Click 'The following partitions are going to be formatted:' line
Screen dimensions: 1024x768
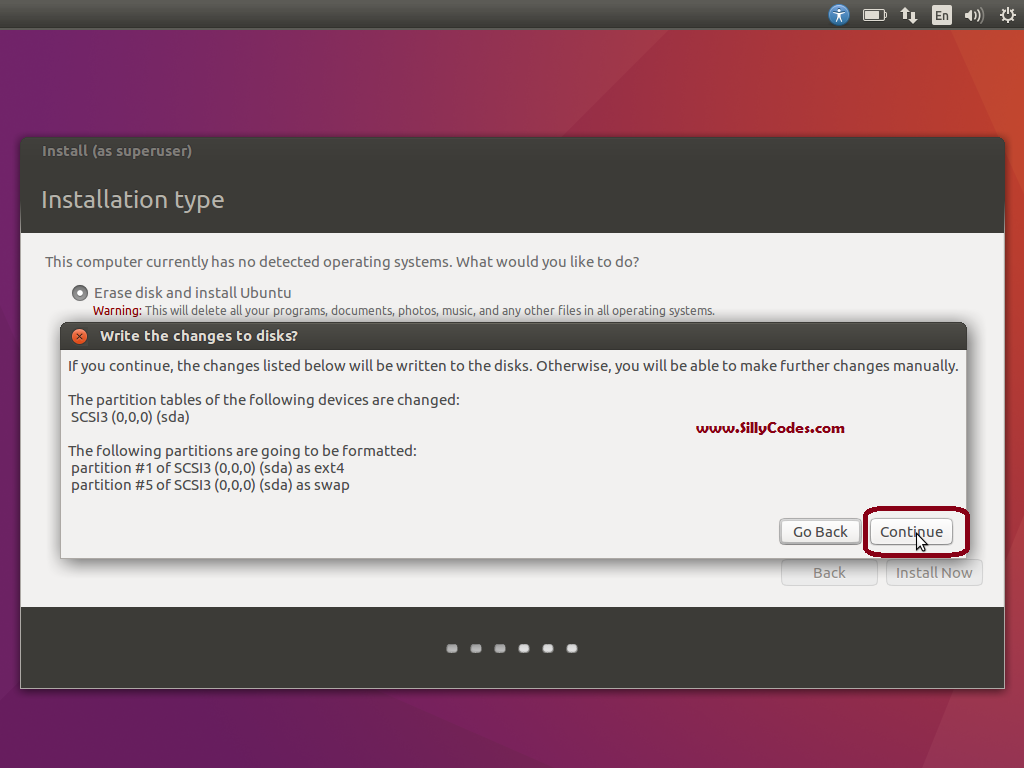click(x=242, y=451)
